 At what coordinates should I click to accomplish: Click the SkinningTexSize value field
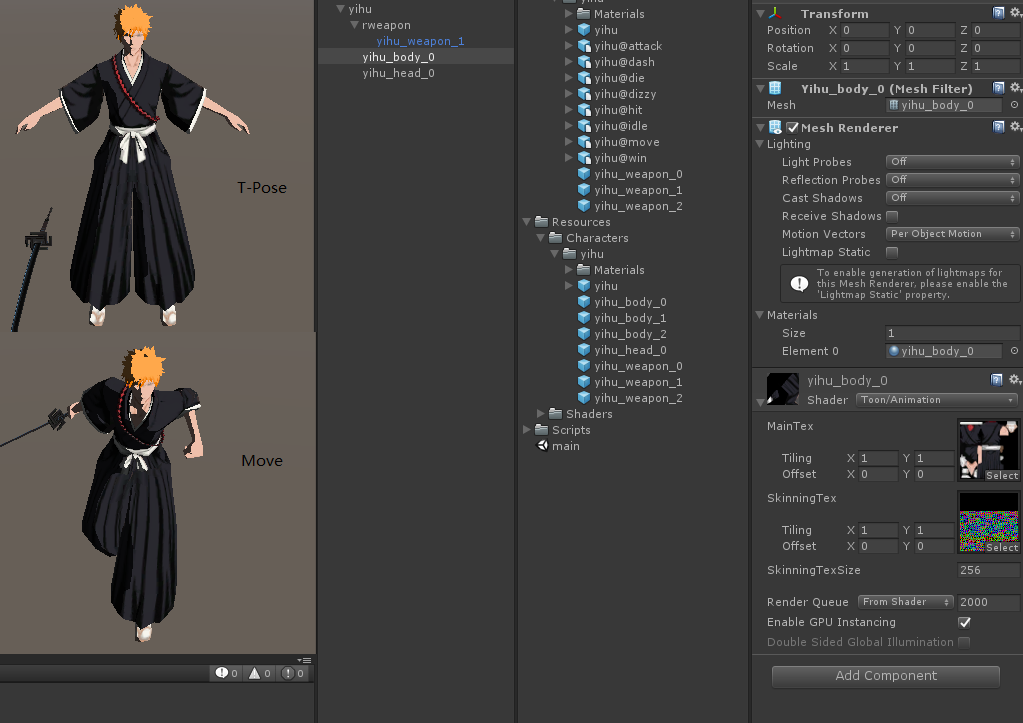988,570
